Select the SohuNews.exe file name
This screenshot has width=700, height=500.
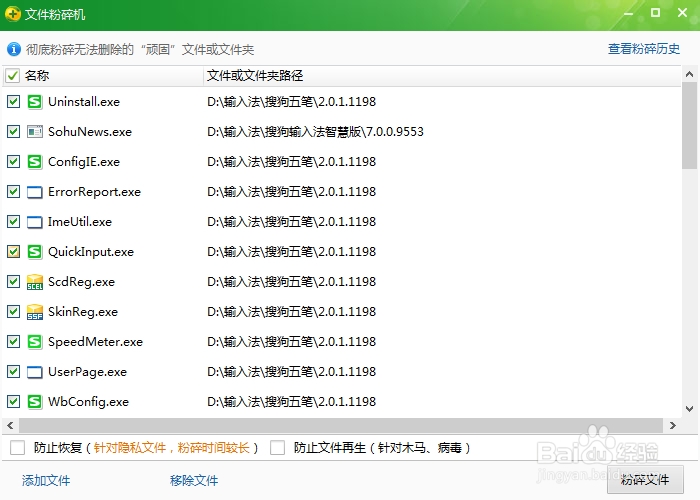click(x=90, y=132)
